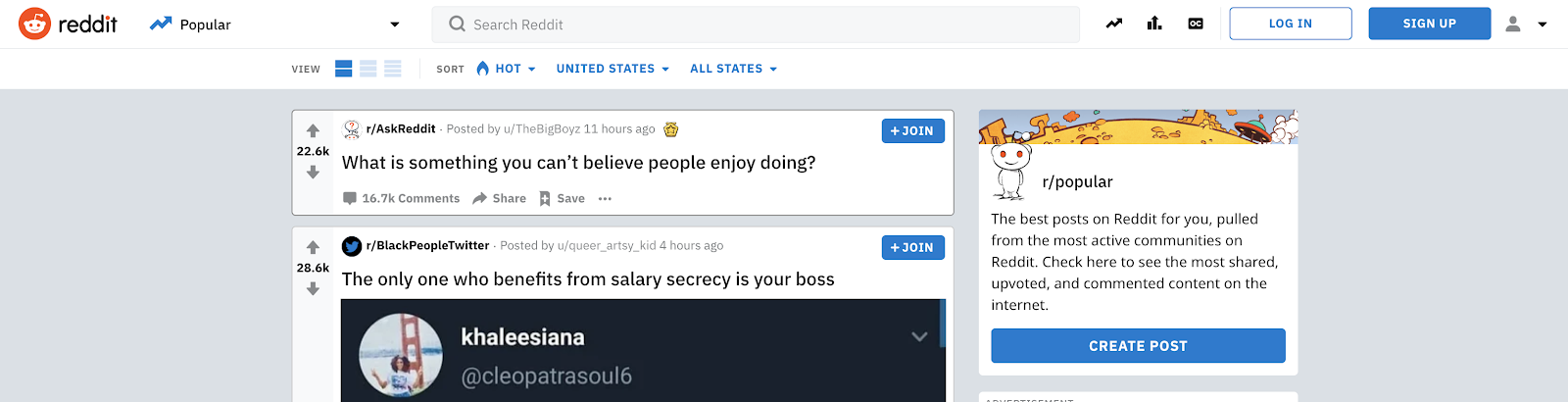Image resolution: width=1568 pixels, height=402 pixels.
Task: Switch to card view layout
Action: (x=343, y=69)
